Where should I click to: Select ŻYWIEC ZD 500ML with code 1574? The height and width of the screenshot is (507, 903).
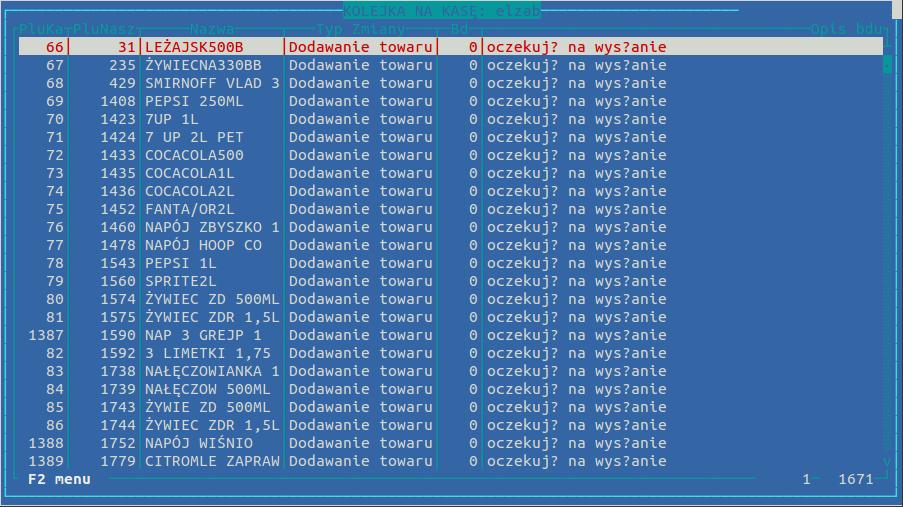[x=450, y=299]
